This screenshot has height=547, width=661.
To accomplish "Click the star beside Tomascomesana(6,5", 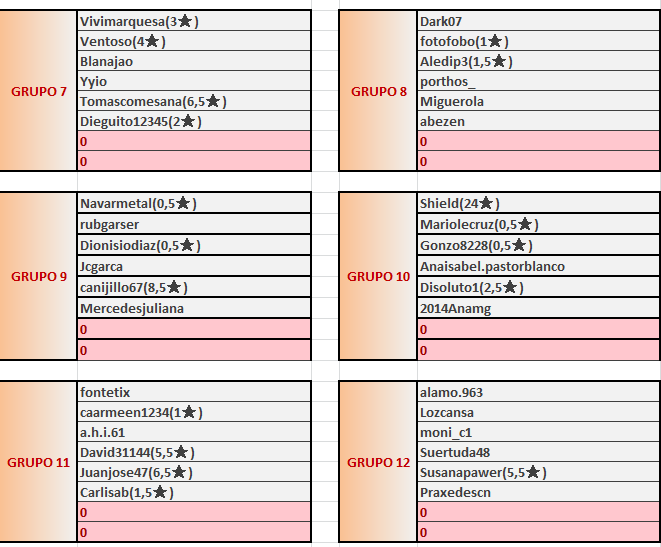I will (x=214, y=101).
